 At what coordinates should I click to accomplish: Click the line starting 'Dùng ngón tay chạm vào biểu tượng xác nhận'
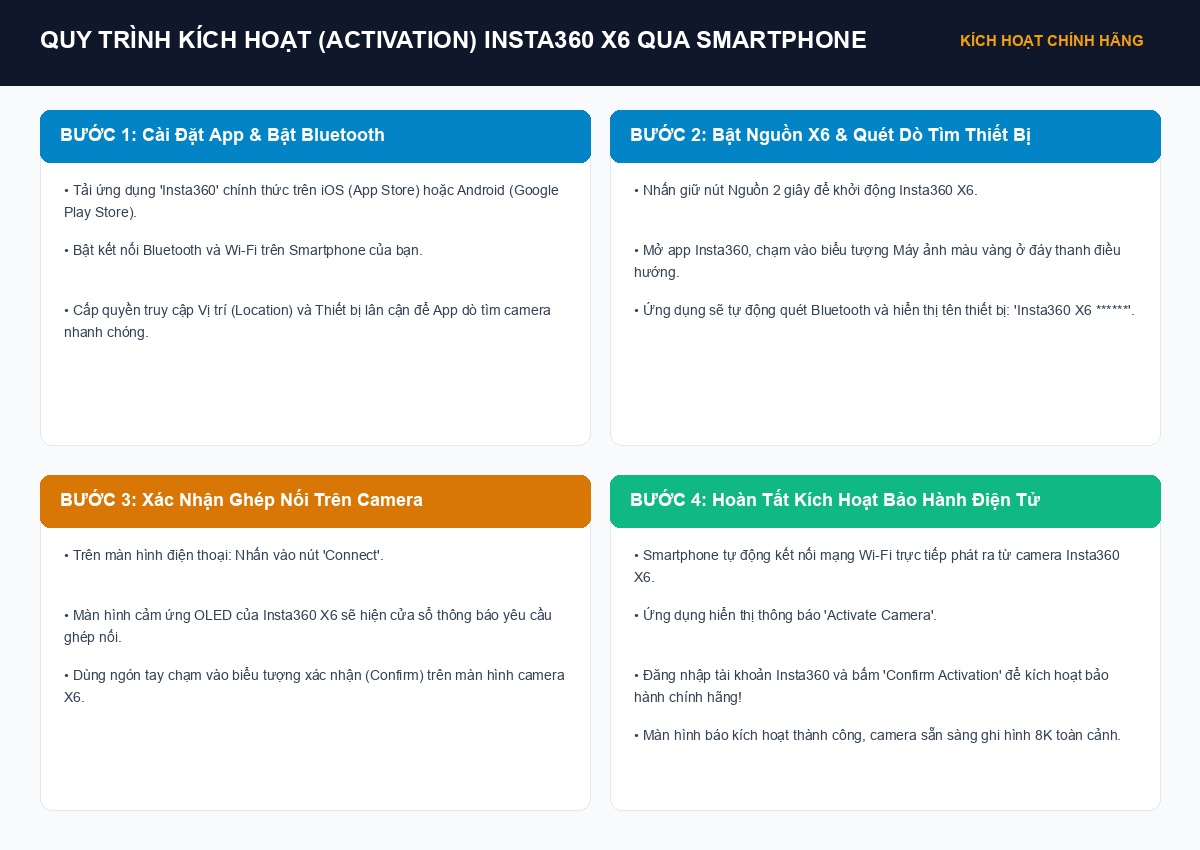point(314,686)
